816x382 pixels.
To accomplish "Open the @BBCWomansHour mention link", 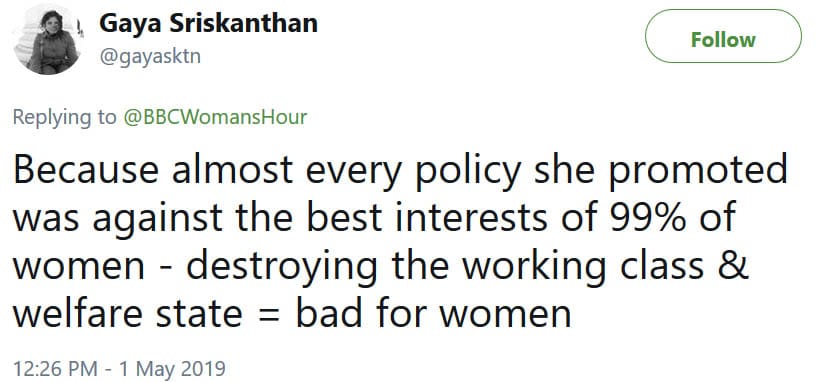I will tap(215, 117).
